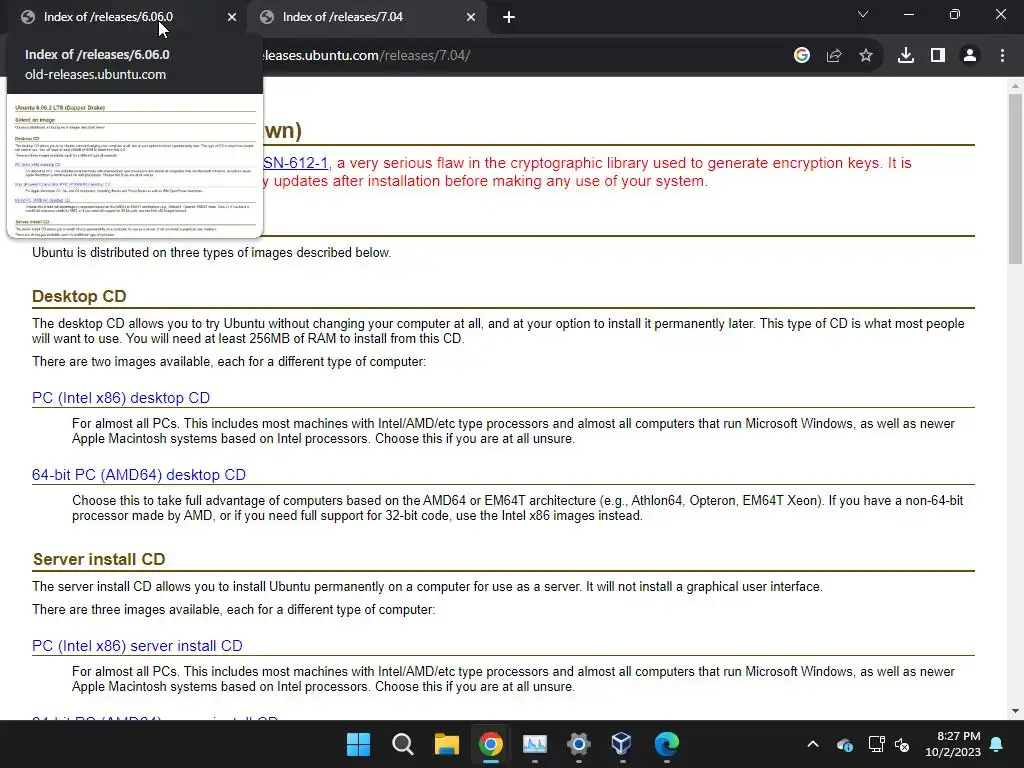Open Chrome downloads
The image size is (1024, 768).
906,56
